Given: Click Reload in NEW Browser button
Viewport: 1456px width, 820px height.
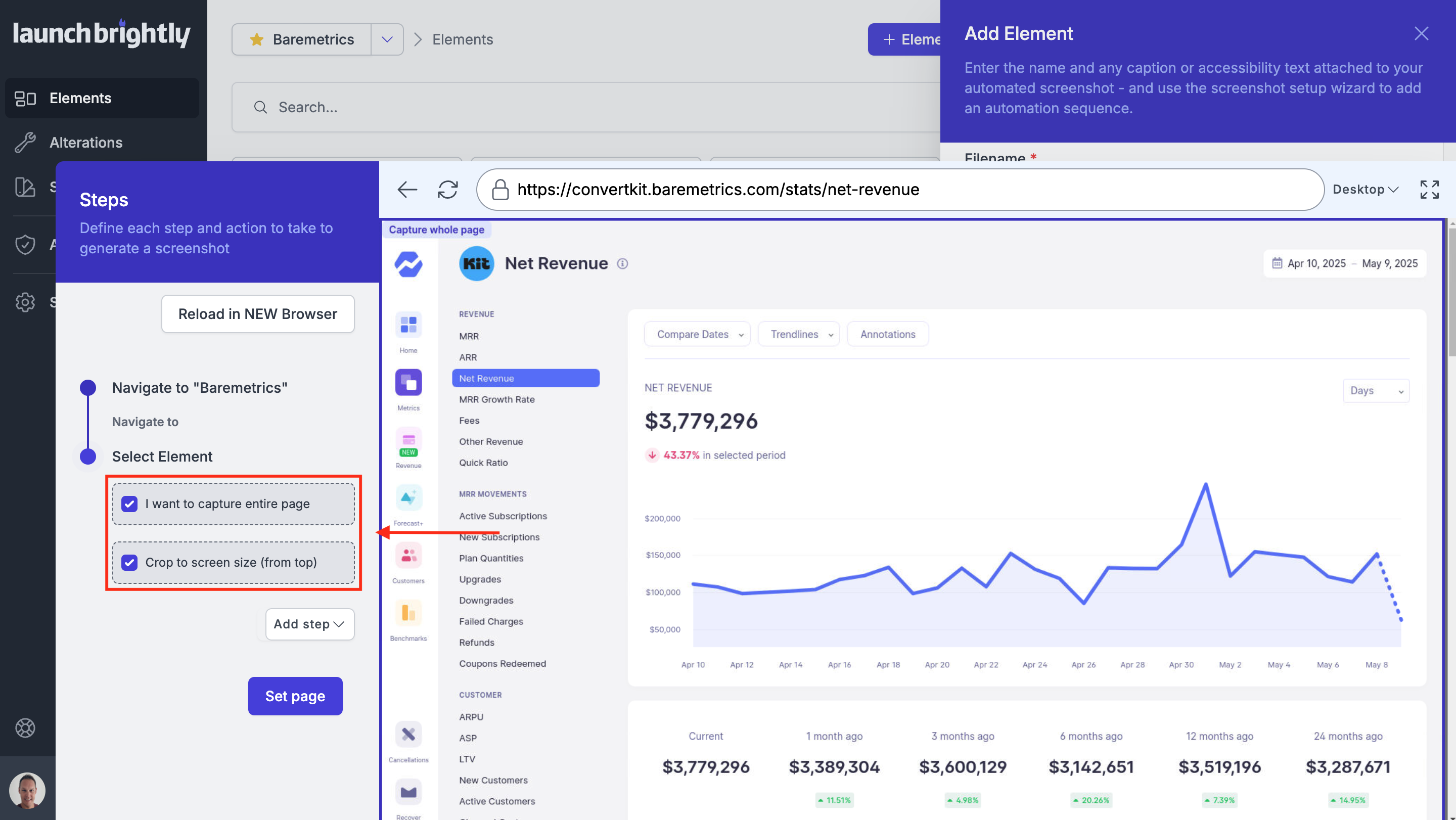Looking at the screenshot, I should point(258,314).
